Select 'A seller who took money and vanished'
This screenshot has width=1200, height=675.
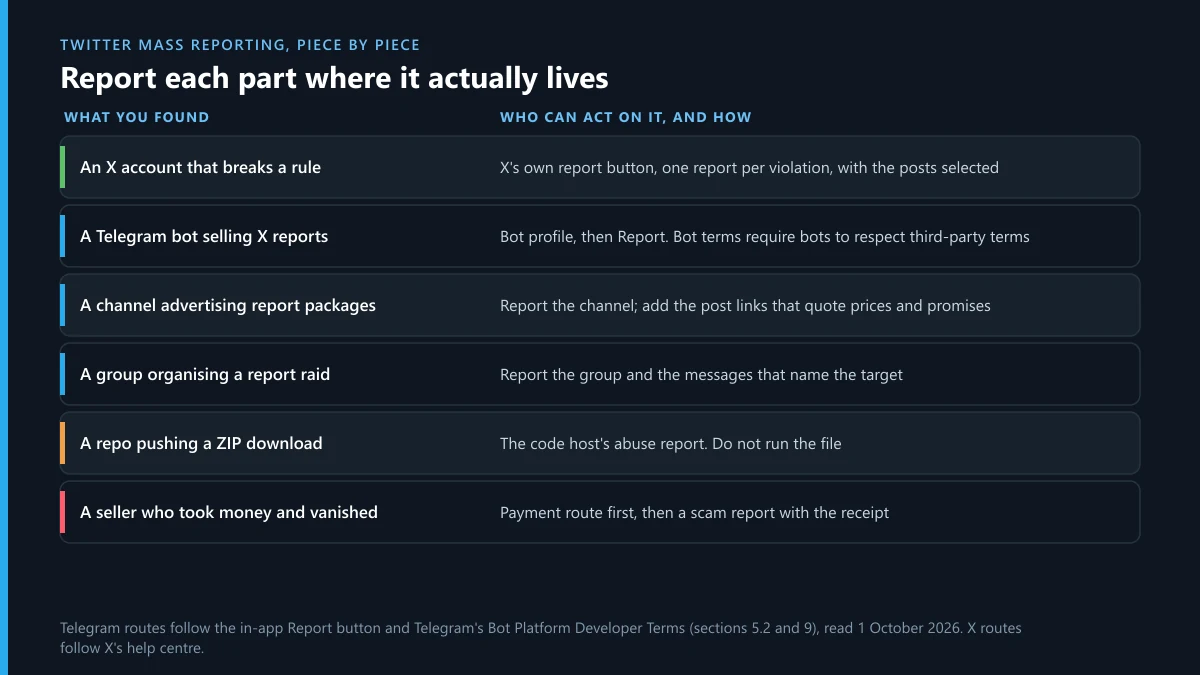tap(229, 512)
